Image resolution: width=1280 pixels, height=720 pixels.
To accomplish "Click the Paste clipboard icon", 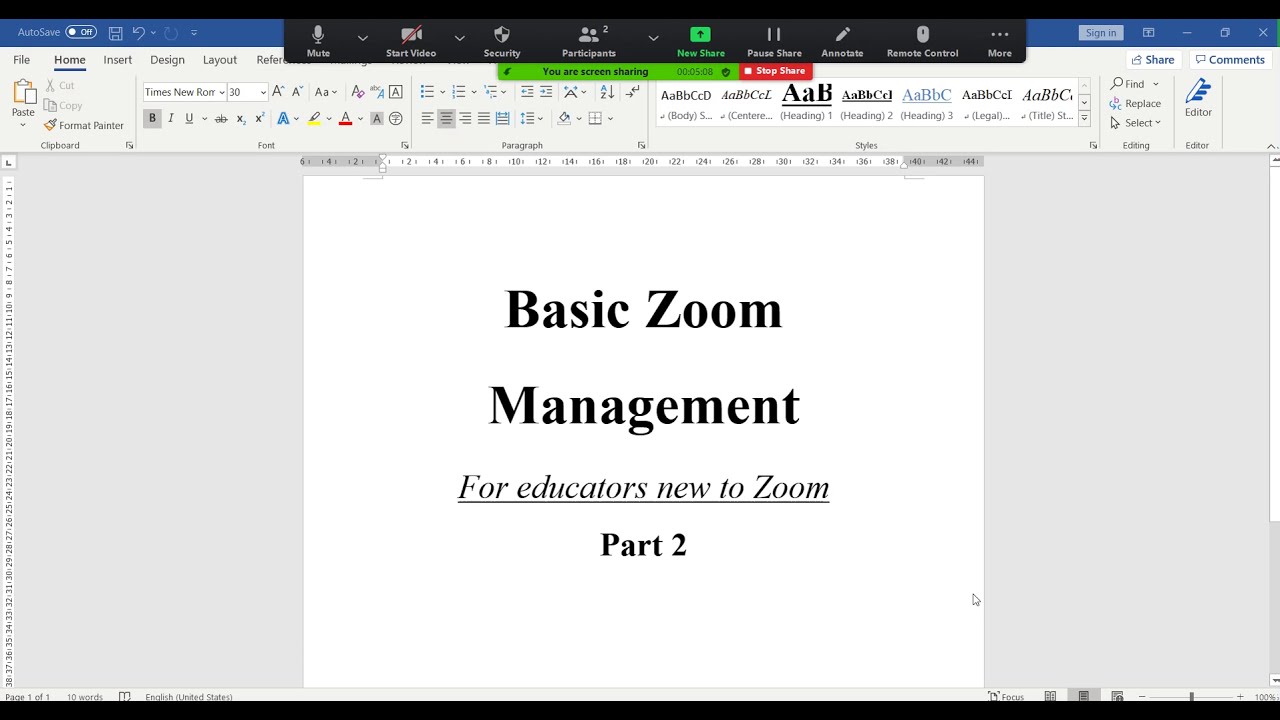I will click(23, 92).
